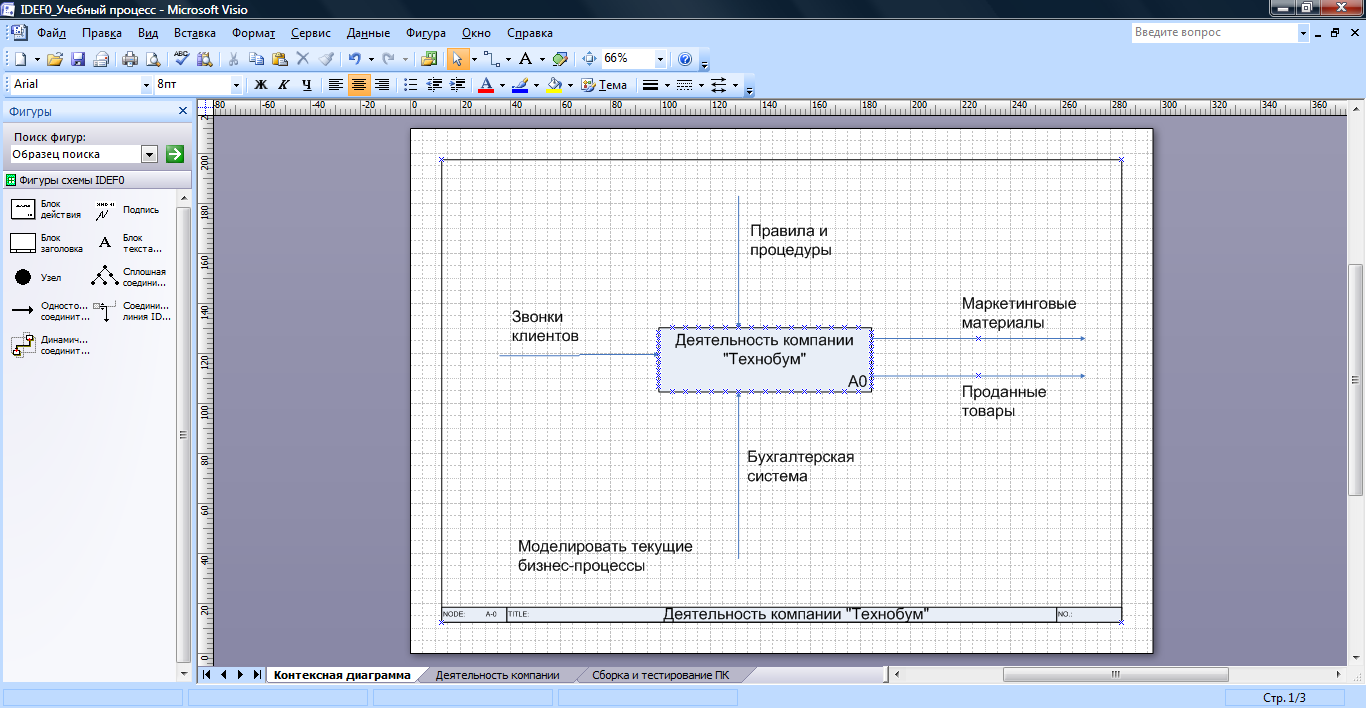Toggle bold formatting (Ж)
The image size is (1366, 708).
261,85
